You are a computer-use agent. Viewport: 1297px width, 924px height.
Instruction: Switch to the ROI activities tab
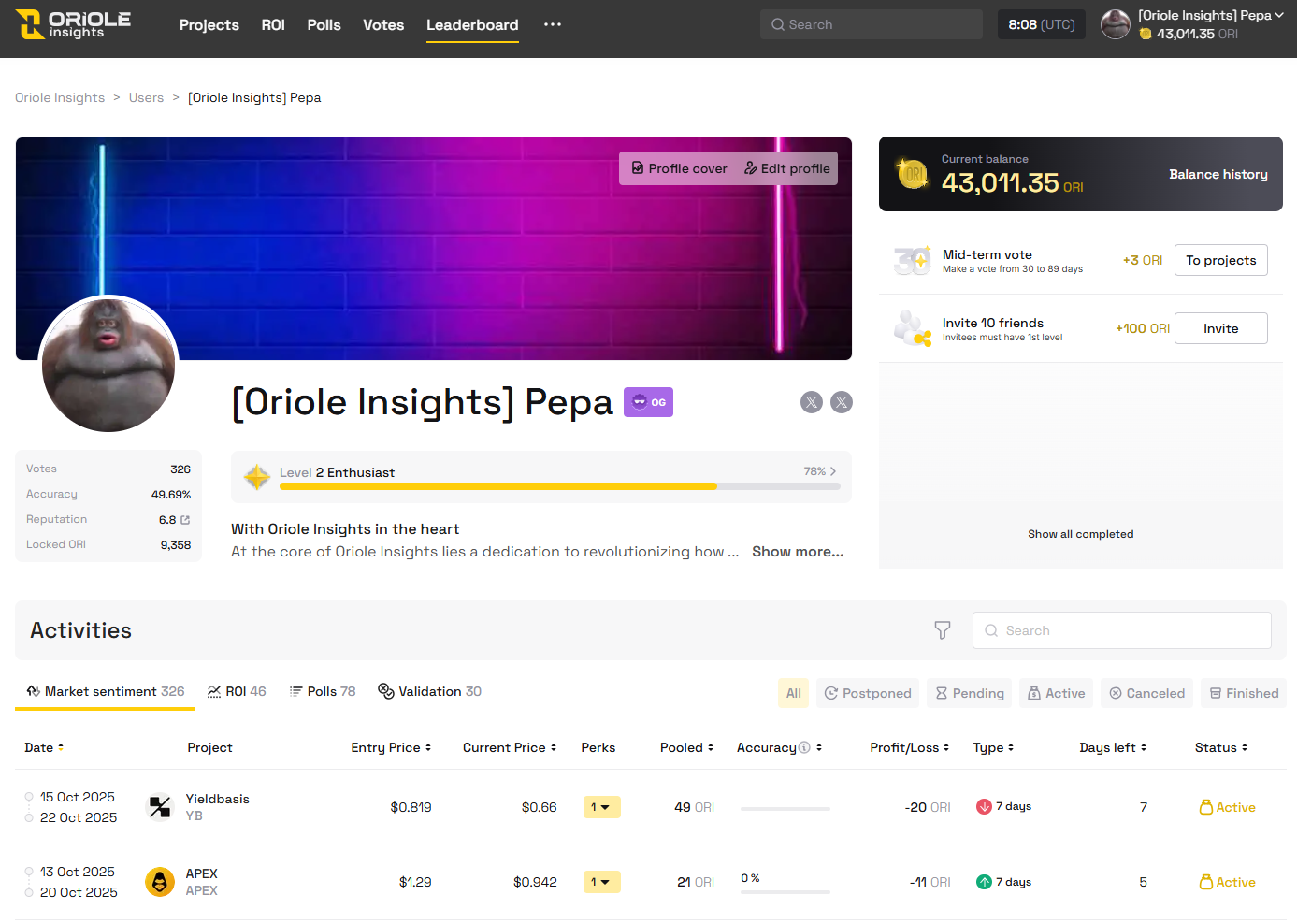coord(237,691)
